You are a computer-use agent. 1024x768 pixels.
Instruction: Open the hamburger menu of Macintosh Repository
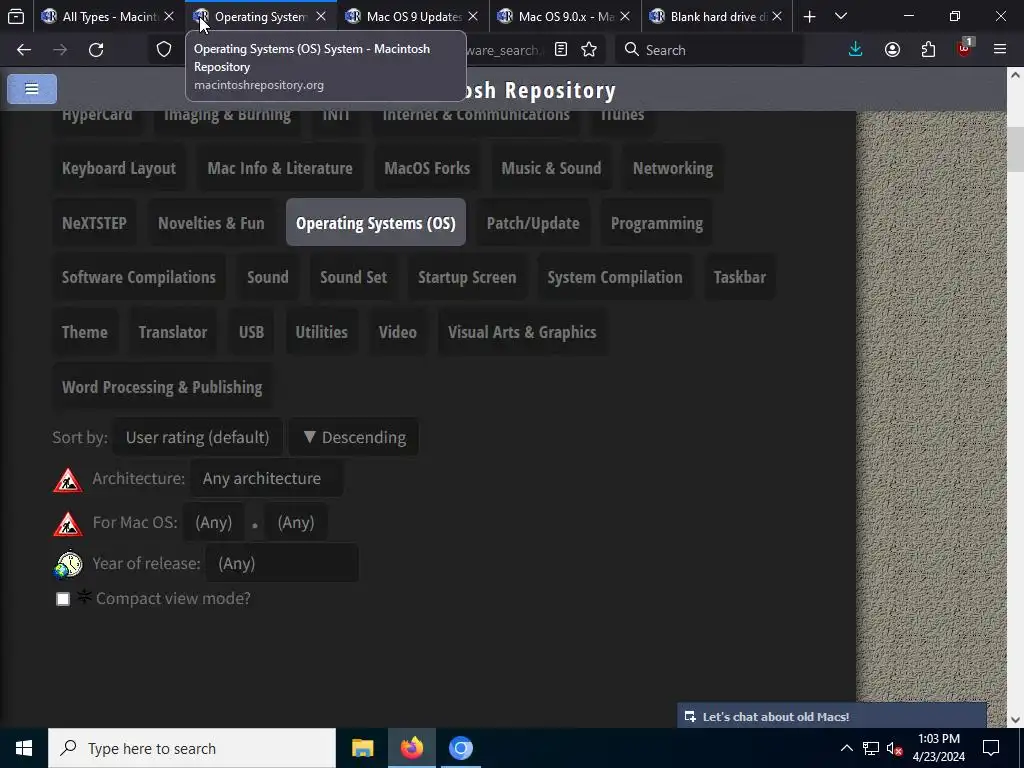click(x=32, y=89)
